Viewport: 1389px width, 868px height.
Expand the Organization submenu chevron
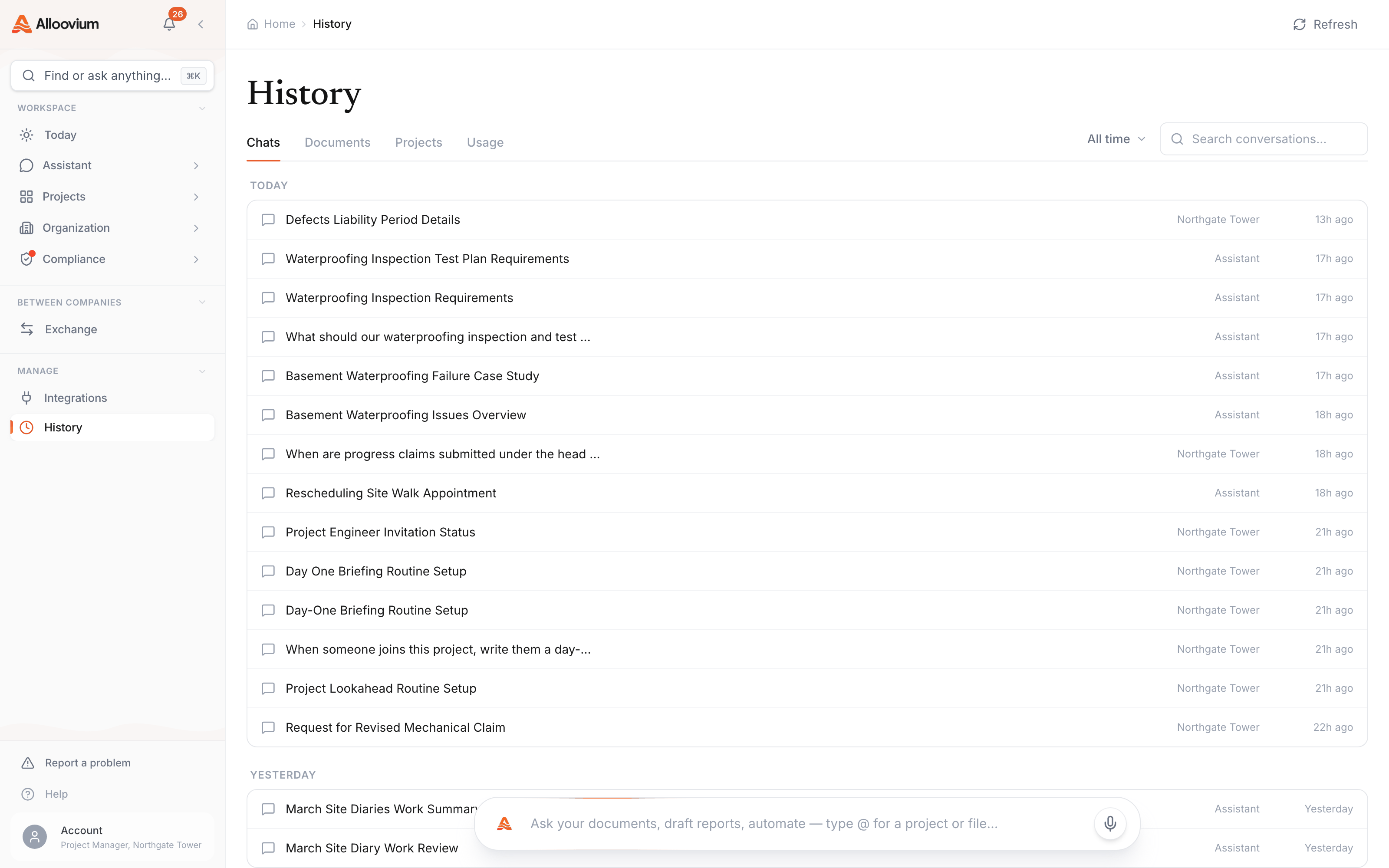click(196, 228)
